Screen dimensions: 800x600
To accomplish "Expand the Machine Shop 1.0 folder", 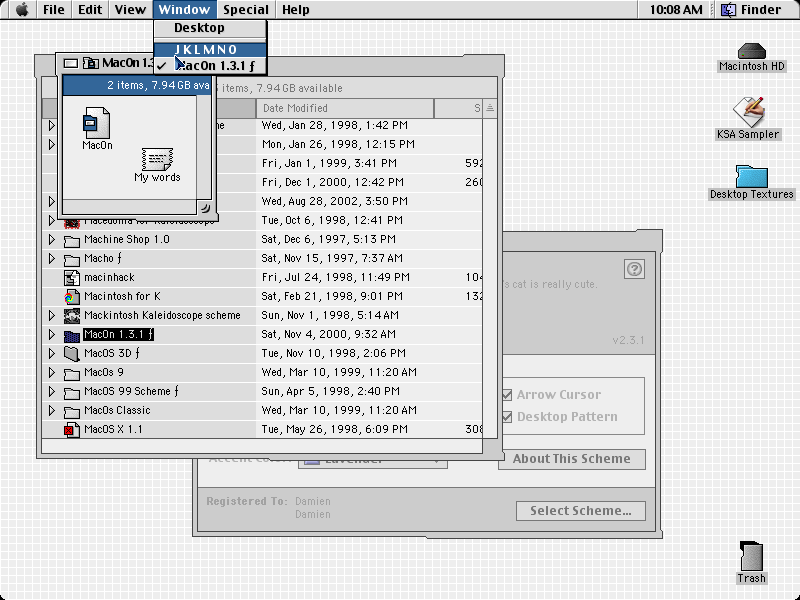I will [52, 239].
